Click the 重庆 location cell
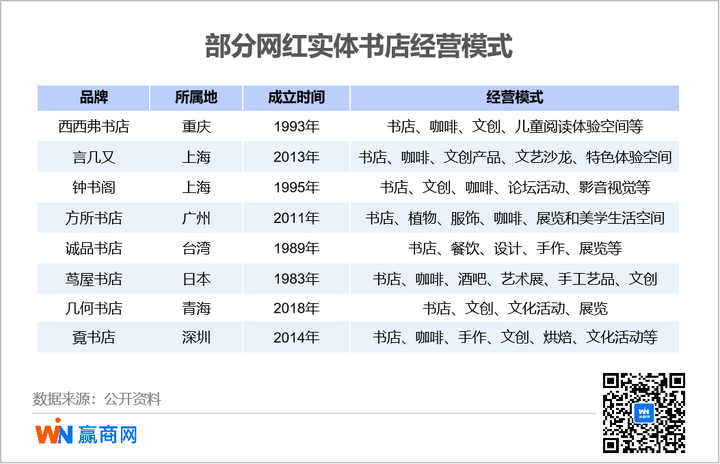Image resolution: width=720 pixels, height=464 pixels. pyautogui.click(x=196, y=126)
